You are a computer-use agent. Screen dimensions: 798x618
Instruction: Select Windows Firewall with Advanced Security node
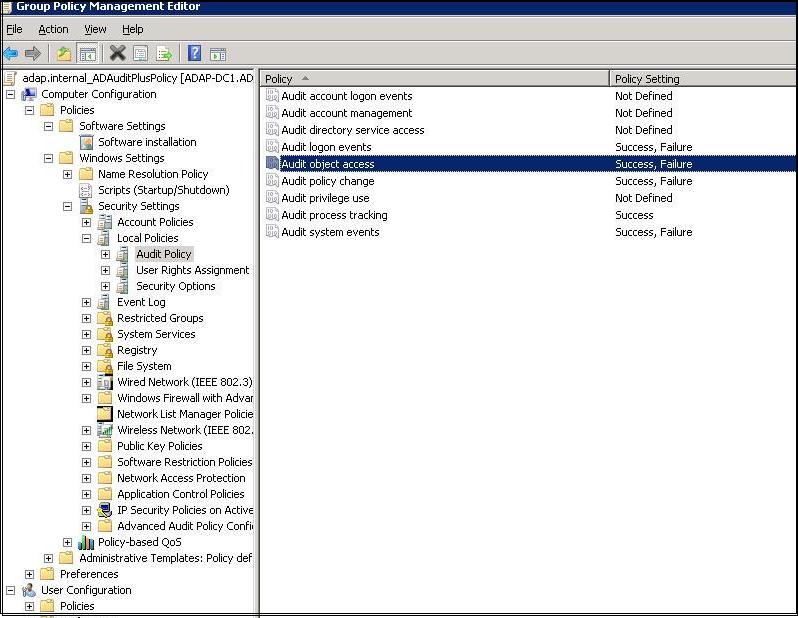(185, 398)
